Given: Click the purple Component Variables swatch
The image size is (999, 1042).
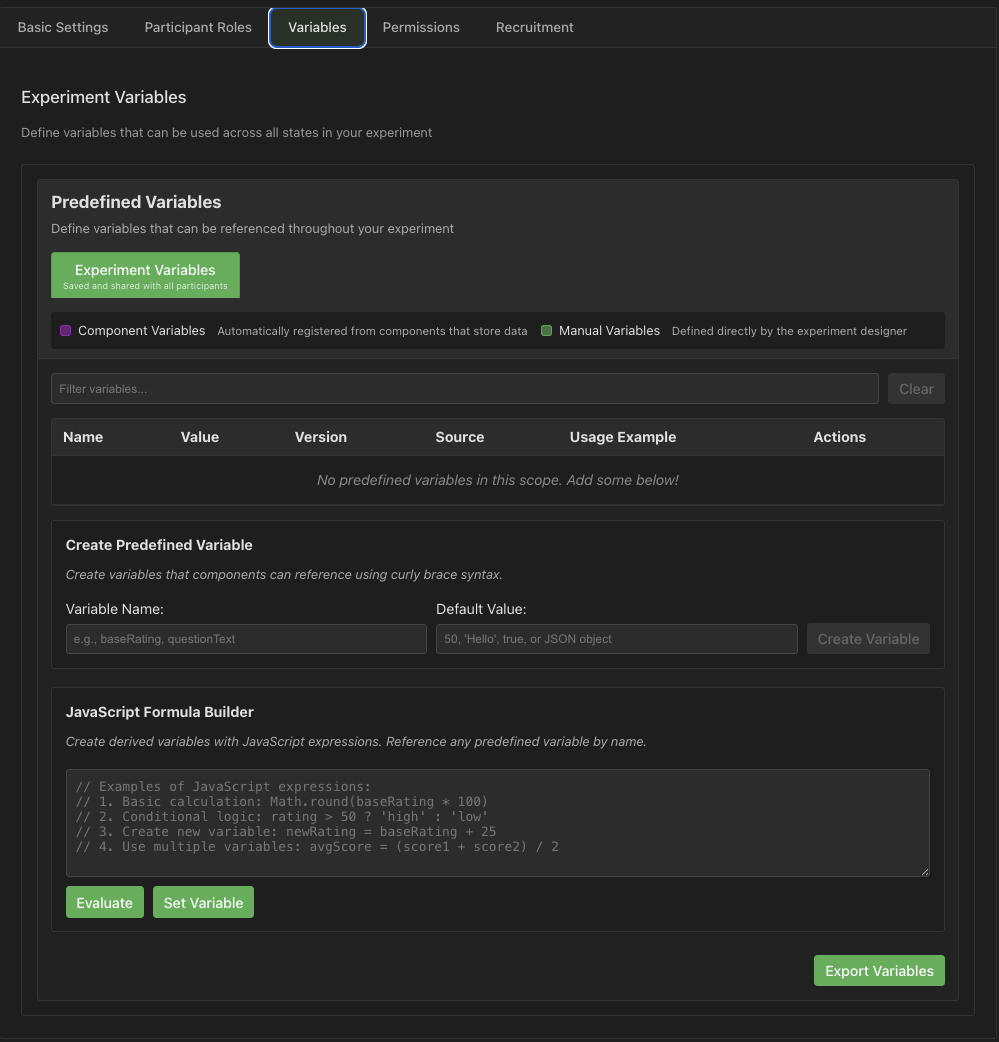Looking at the screenshot, I should 66,331.
